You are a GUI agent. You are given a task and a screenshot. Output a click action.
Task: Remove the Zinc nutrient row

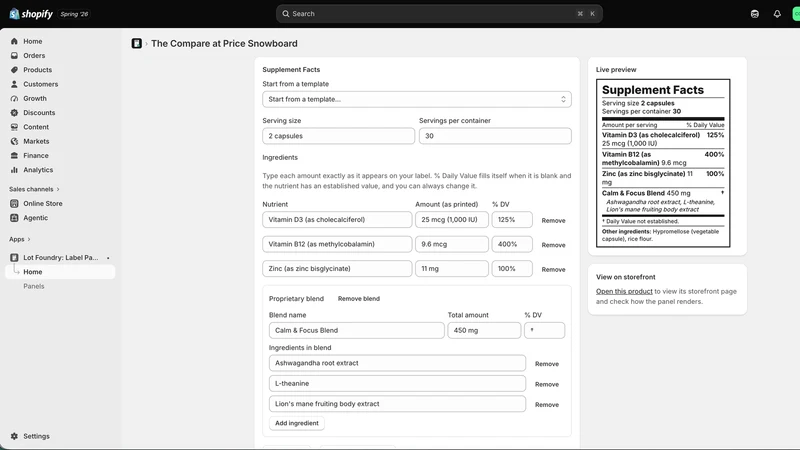[x=554, y=269]
